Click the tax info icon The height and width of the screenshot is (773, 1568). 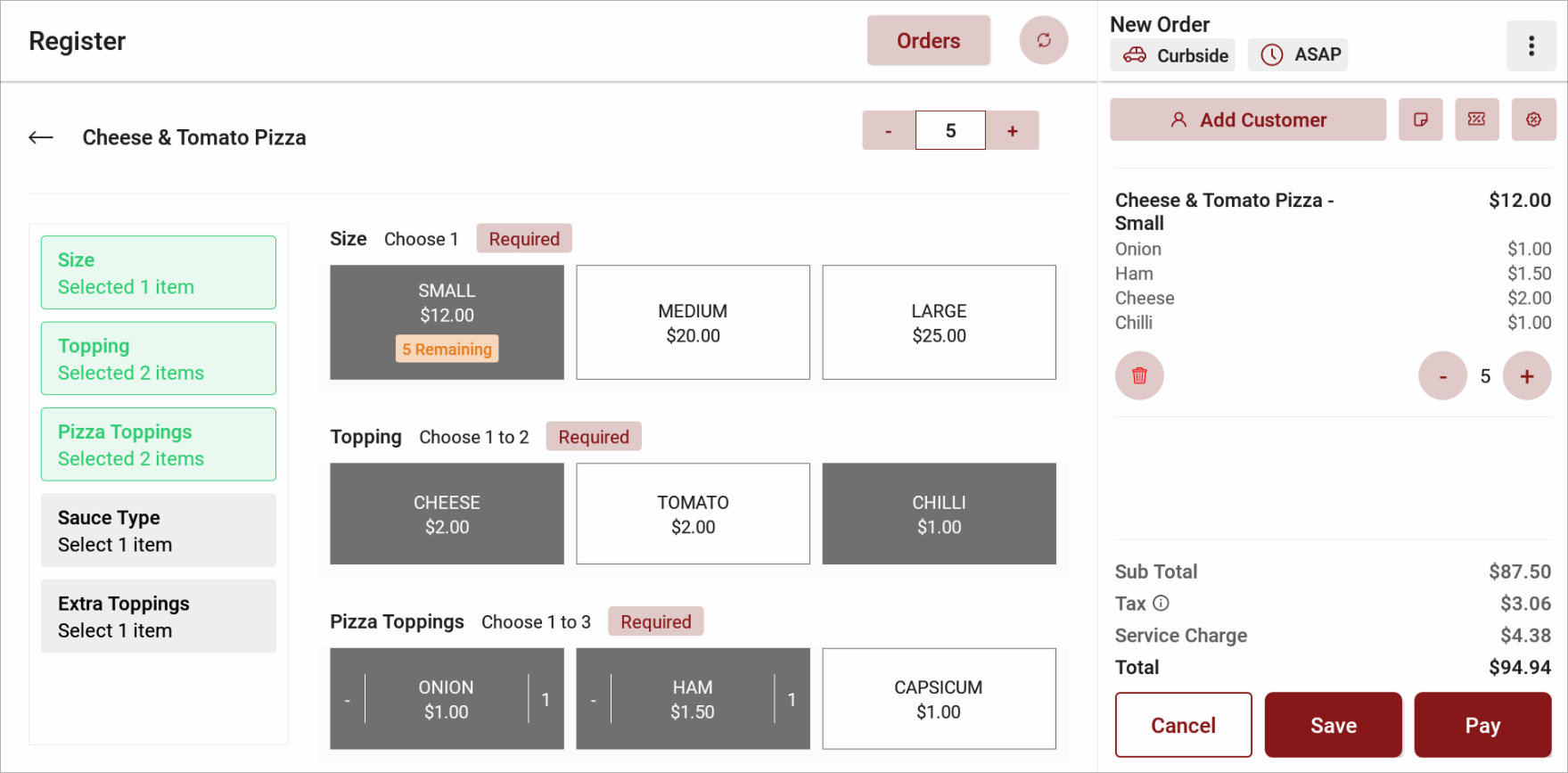click(x=1161, y=604)
